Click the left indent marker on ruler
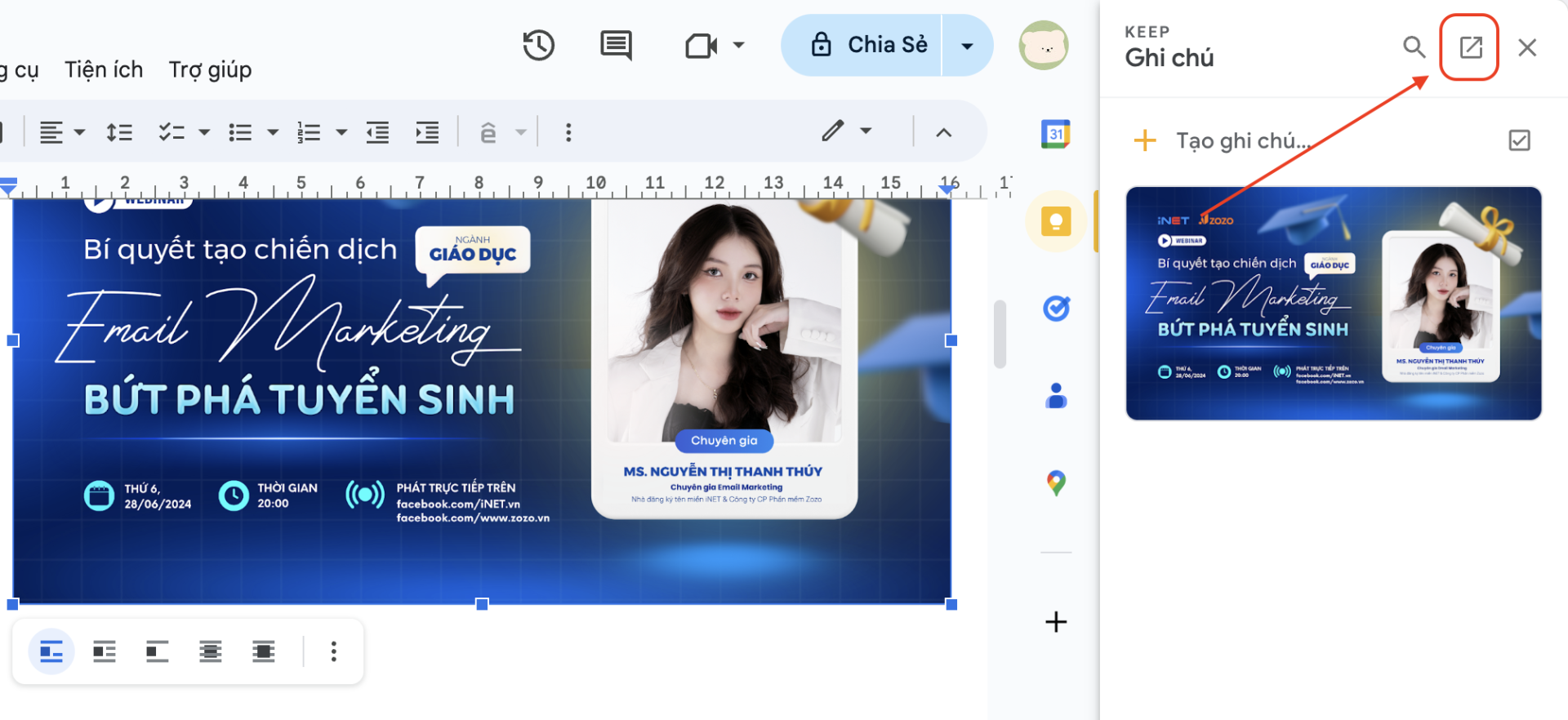The height and width of the screenshot is (720, 1568). click(8, 187)
